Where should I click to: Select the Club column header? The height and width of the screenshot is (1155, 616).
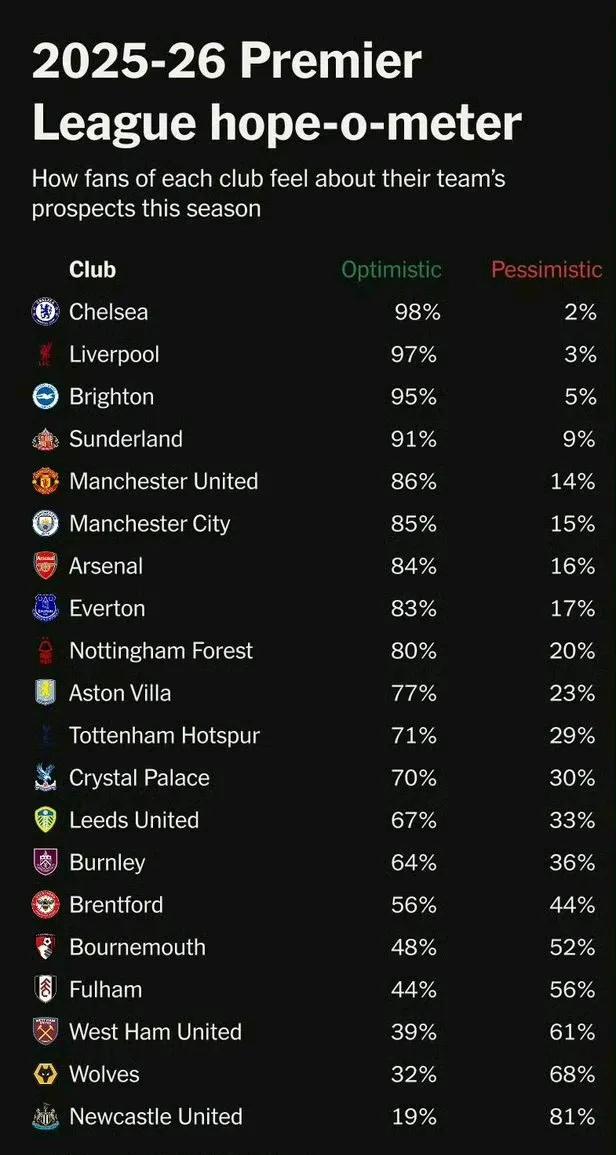coord(92,270)
